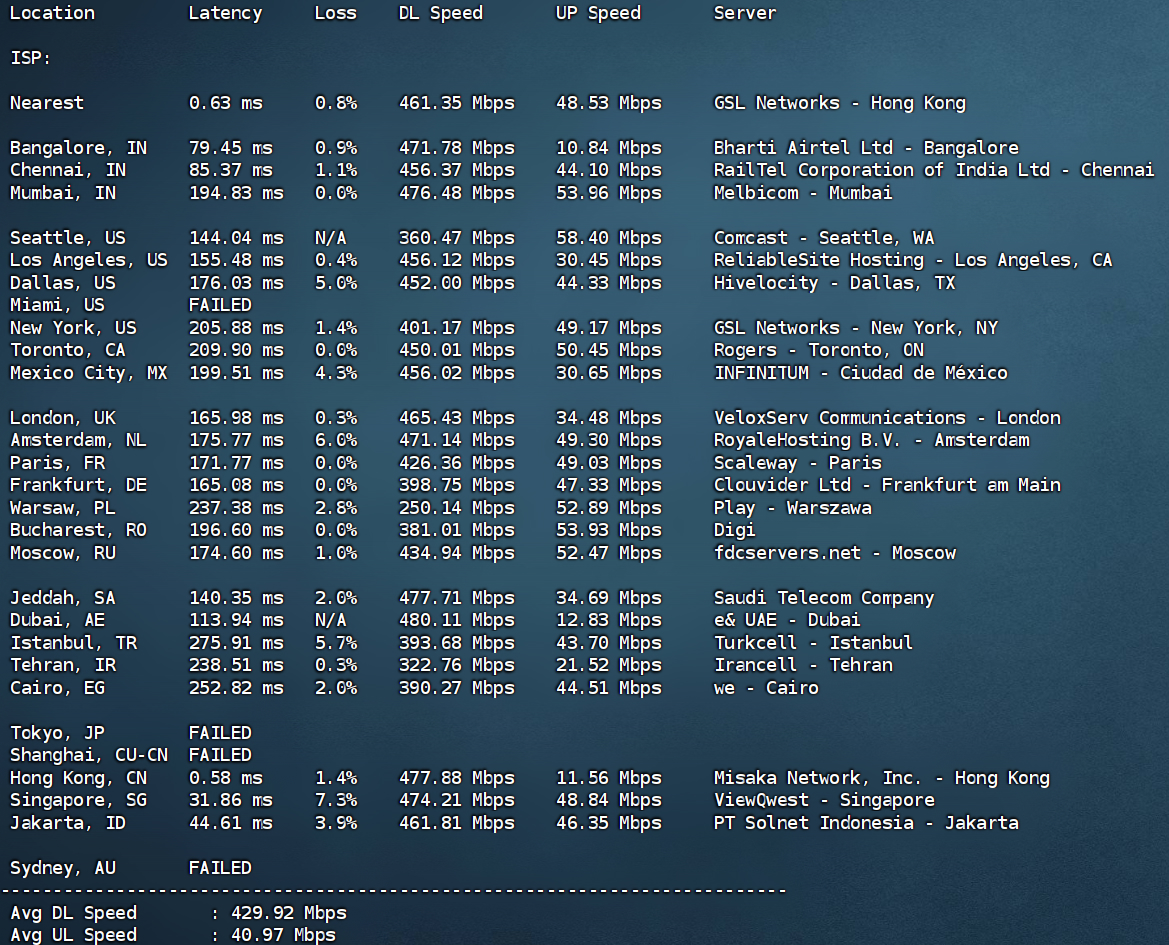Click "Mumbai, IN" location
This screenshot has width=1169, height=945.
click(x=63, y=193)
